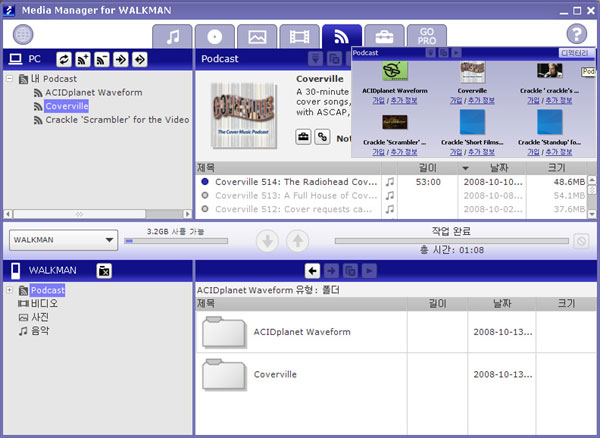The image size is (600, 438).
Task: Click the round globe menu button
Action: point(23,34)
